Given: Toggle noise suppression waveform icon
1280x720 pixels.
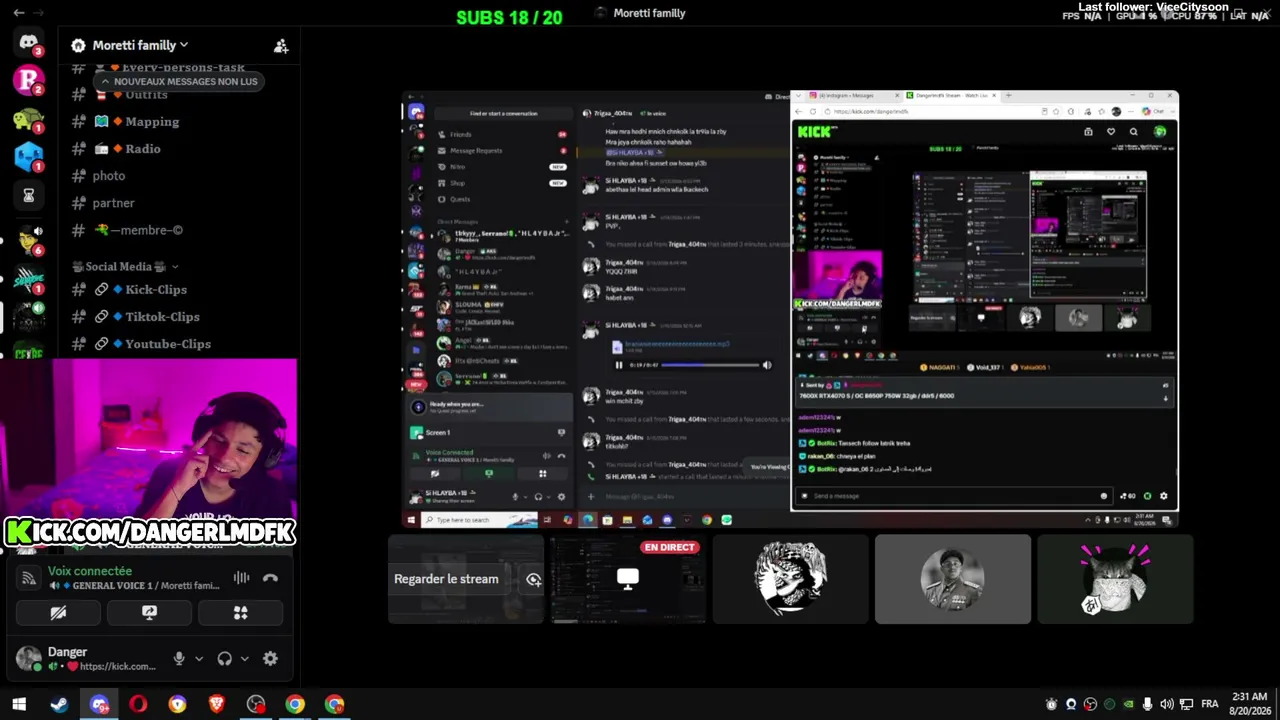Looking at the screenshot, I should click(241, 578).
